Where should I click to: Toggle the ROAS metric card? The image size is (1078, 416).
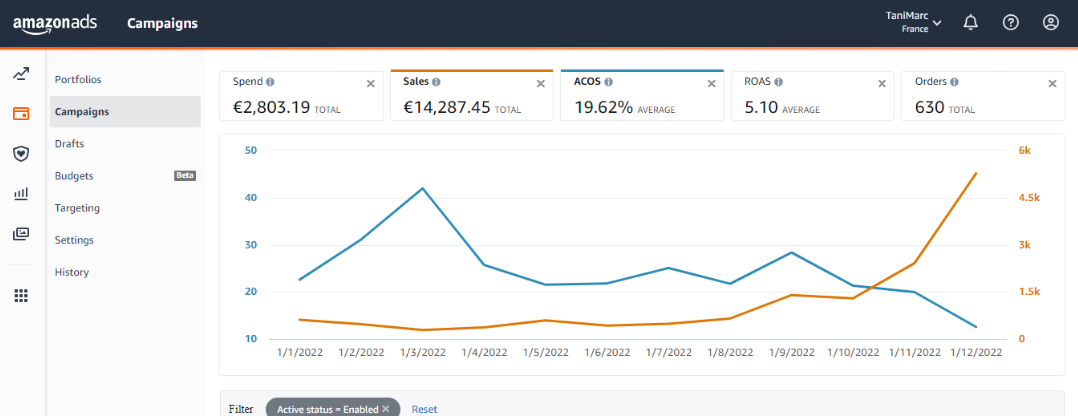point(813,96)
